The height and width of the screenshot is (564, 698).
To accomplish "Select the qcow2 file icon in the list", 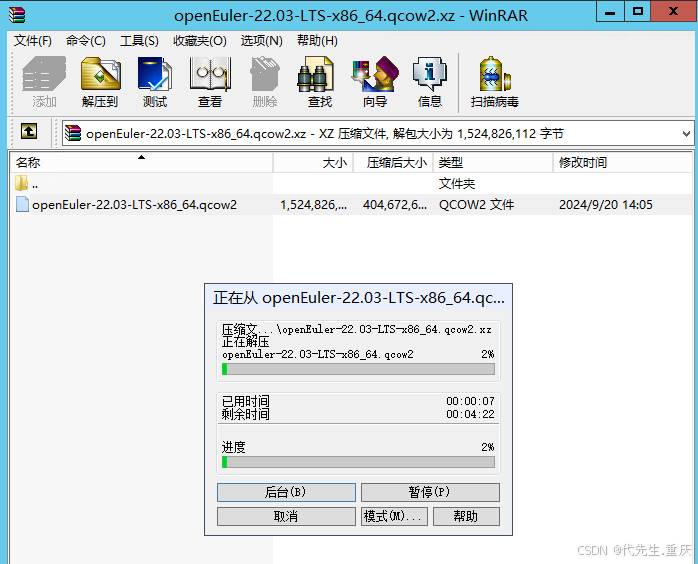I will pos(22,204).
